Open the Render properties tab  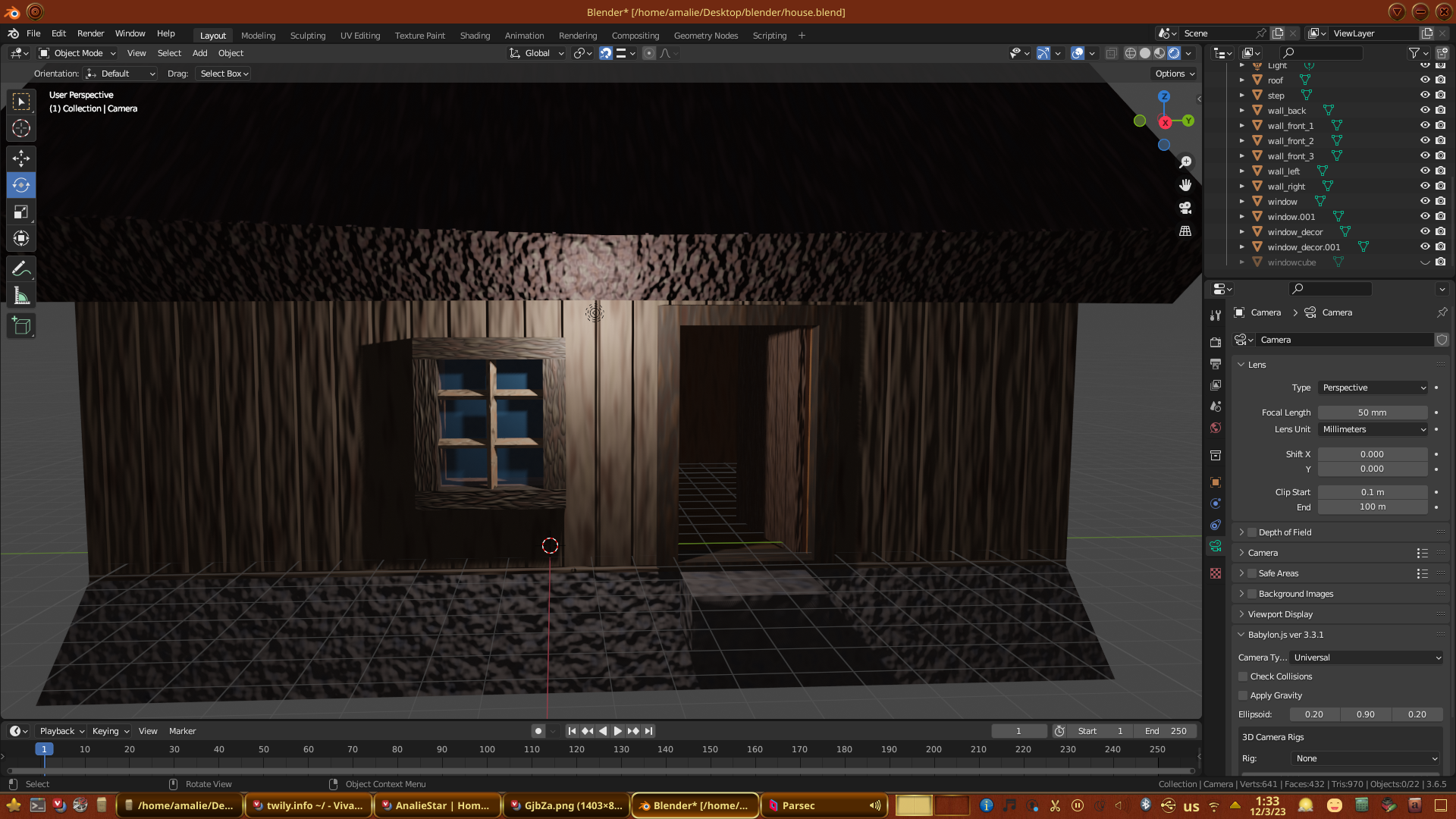(1216, 343)
